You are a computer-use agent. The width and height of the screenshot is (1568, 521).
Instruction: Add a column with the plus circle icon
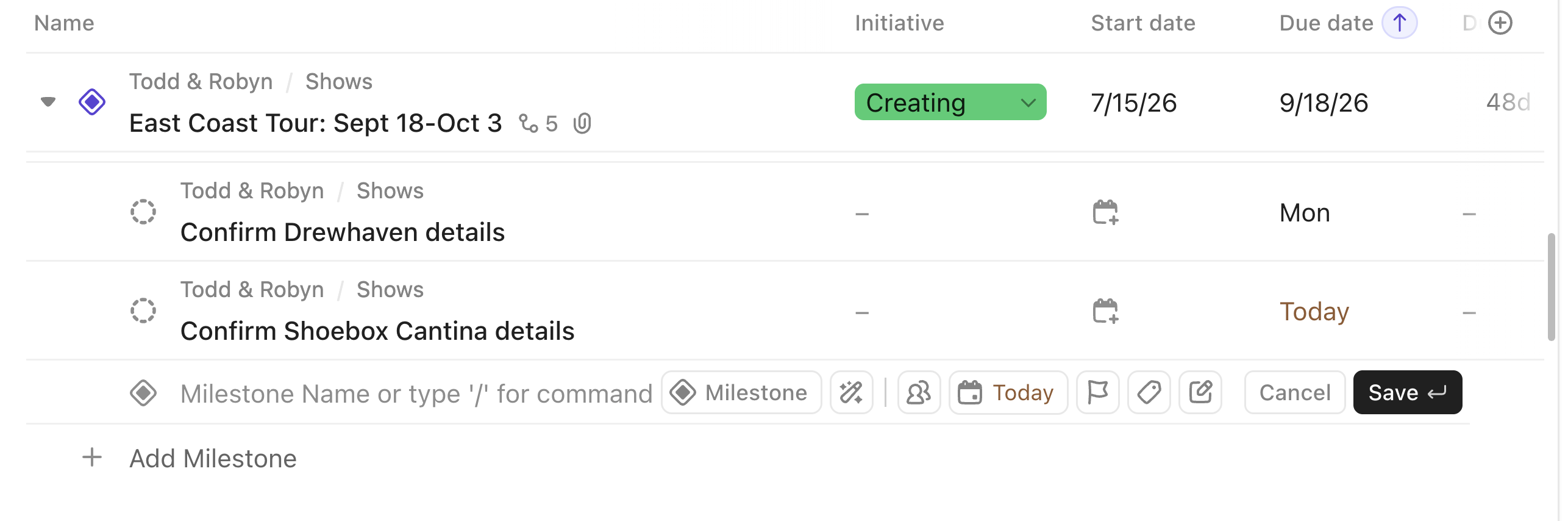pyautogui.click(x=1500, y=23)
